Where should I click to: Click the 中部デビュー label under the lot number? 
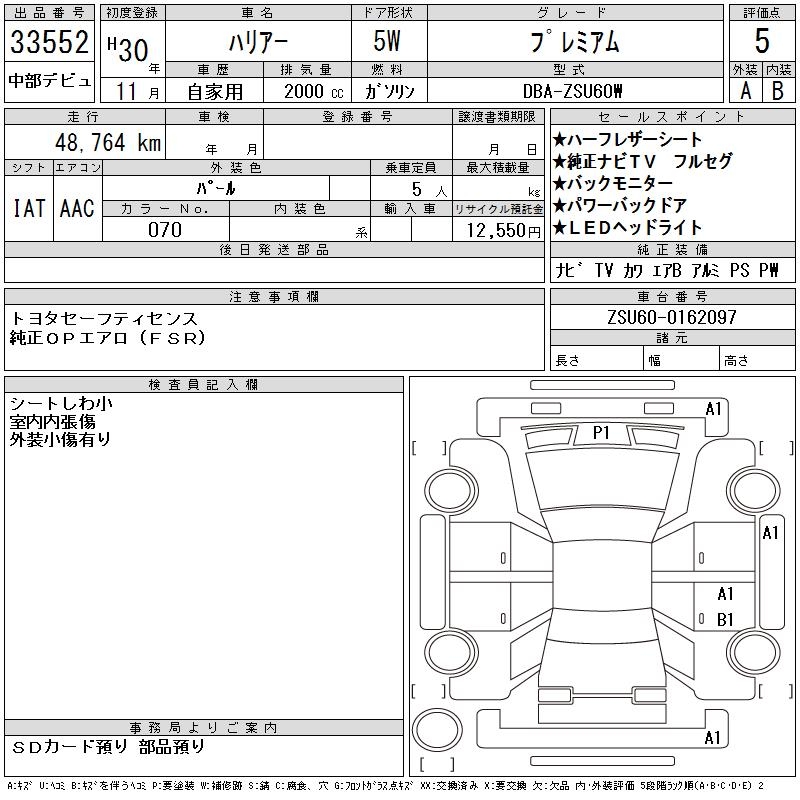(x=49, y=81)
